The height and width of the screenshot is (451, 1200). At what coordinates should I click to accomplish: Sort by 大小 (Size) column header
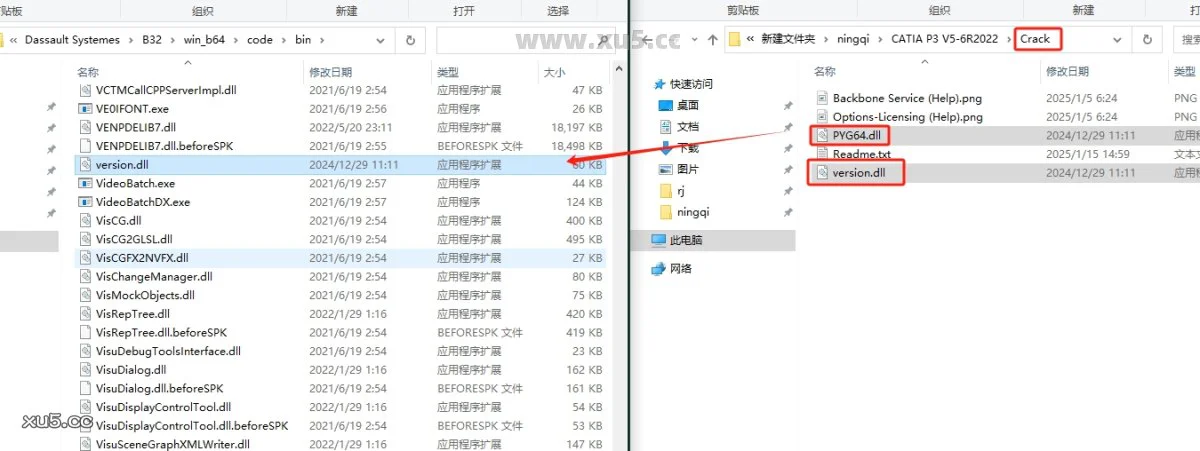pos(553,72)
